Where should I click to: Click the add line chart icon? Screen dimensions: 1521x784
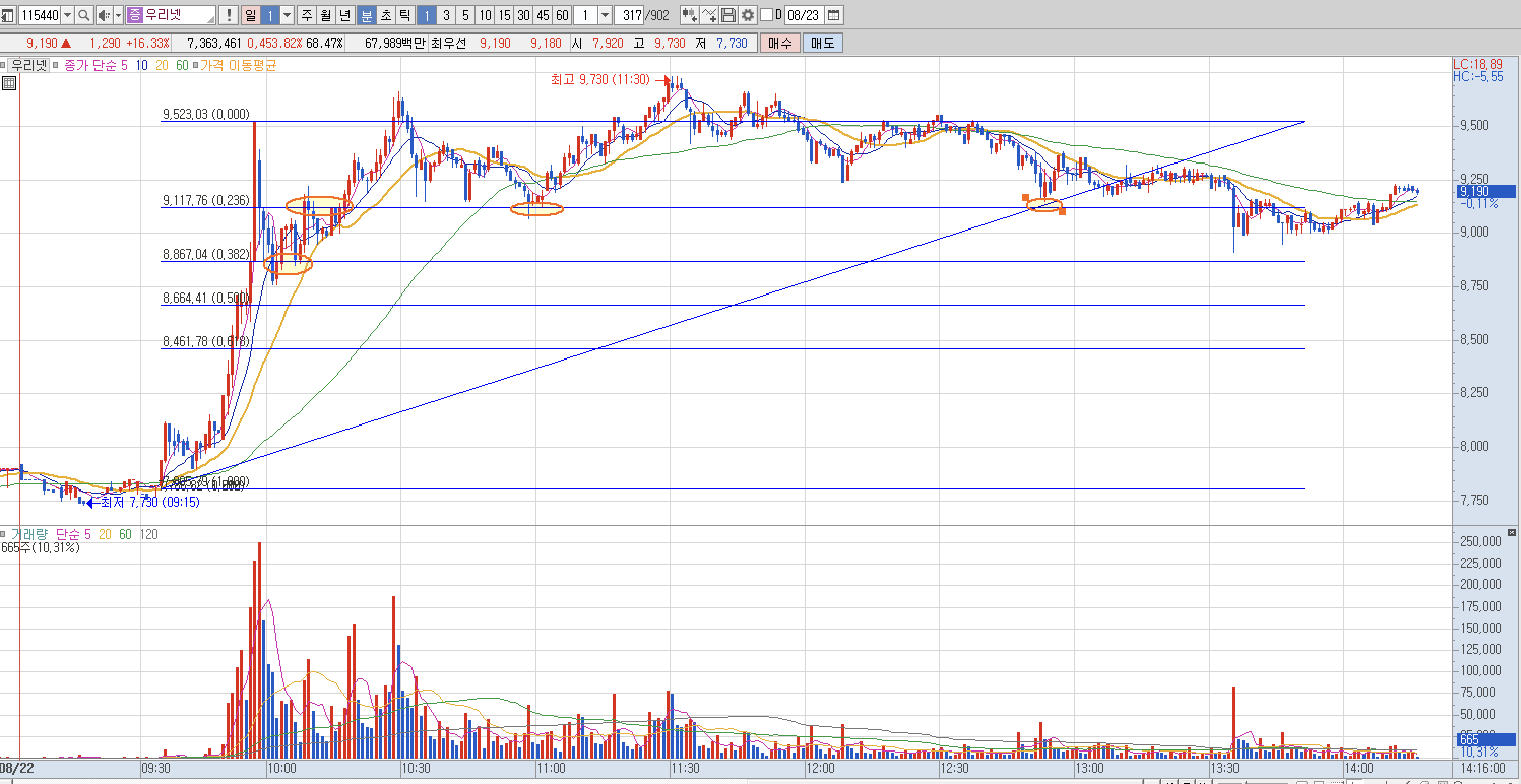click(x=709, y=15)
